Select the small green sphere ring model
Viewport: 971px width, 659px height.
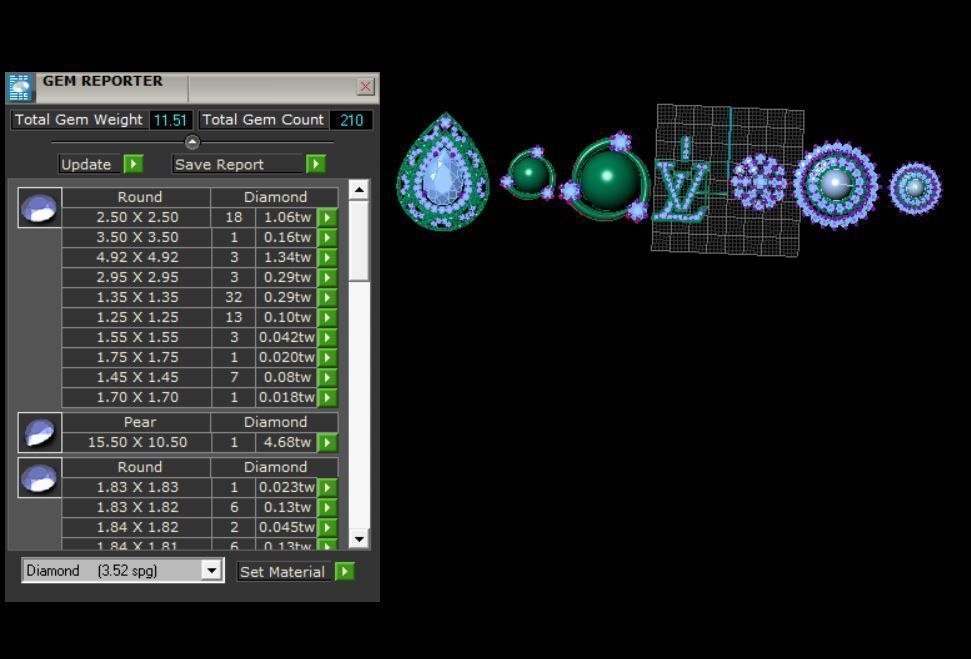[x=528, y=174]
